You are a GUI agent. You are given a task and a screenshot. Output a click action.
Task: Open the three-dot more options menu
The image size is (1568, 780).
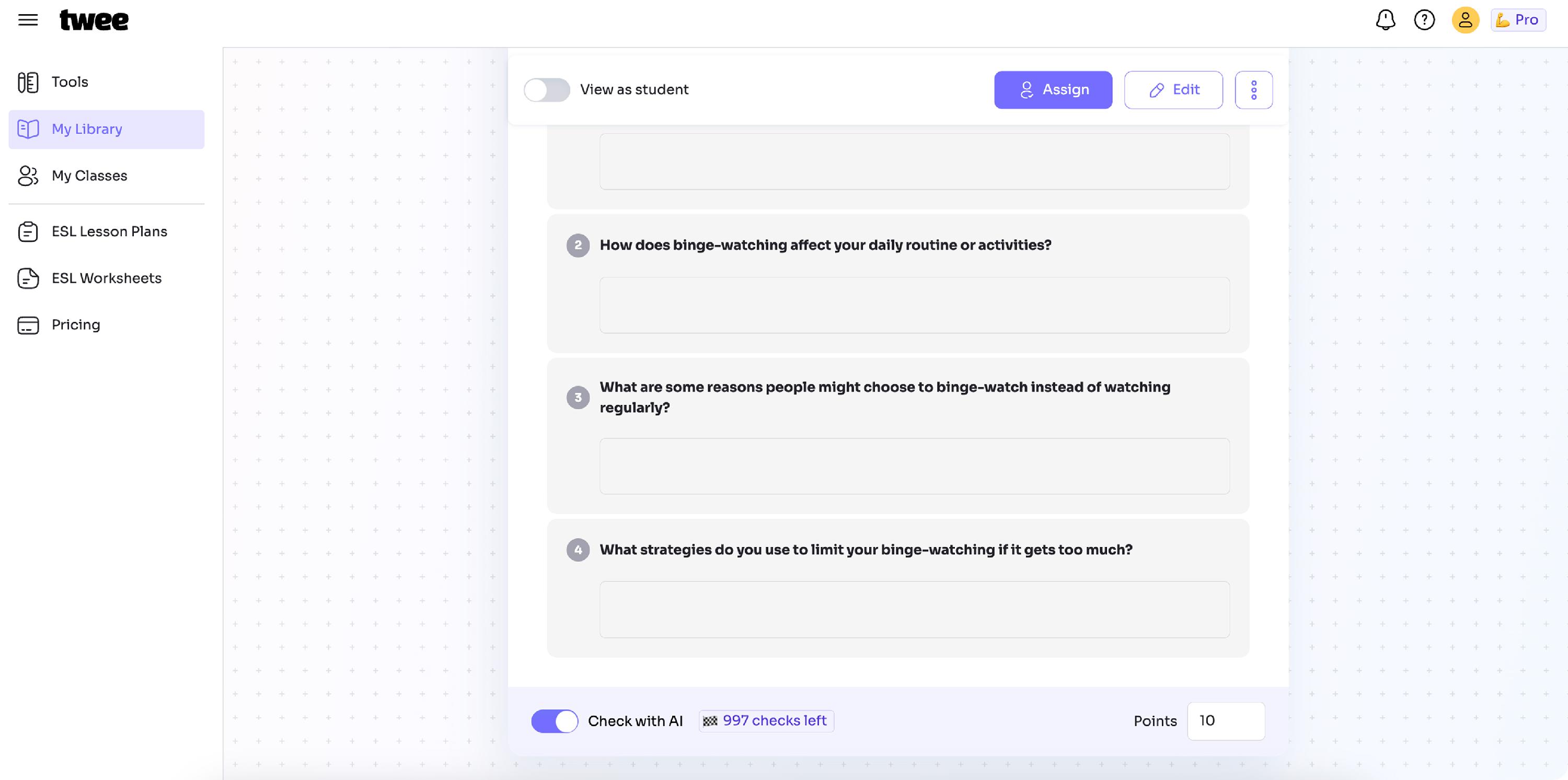tap(1253, 90)
